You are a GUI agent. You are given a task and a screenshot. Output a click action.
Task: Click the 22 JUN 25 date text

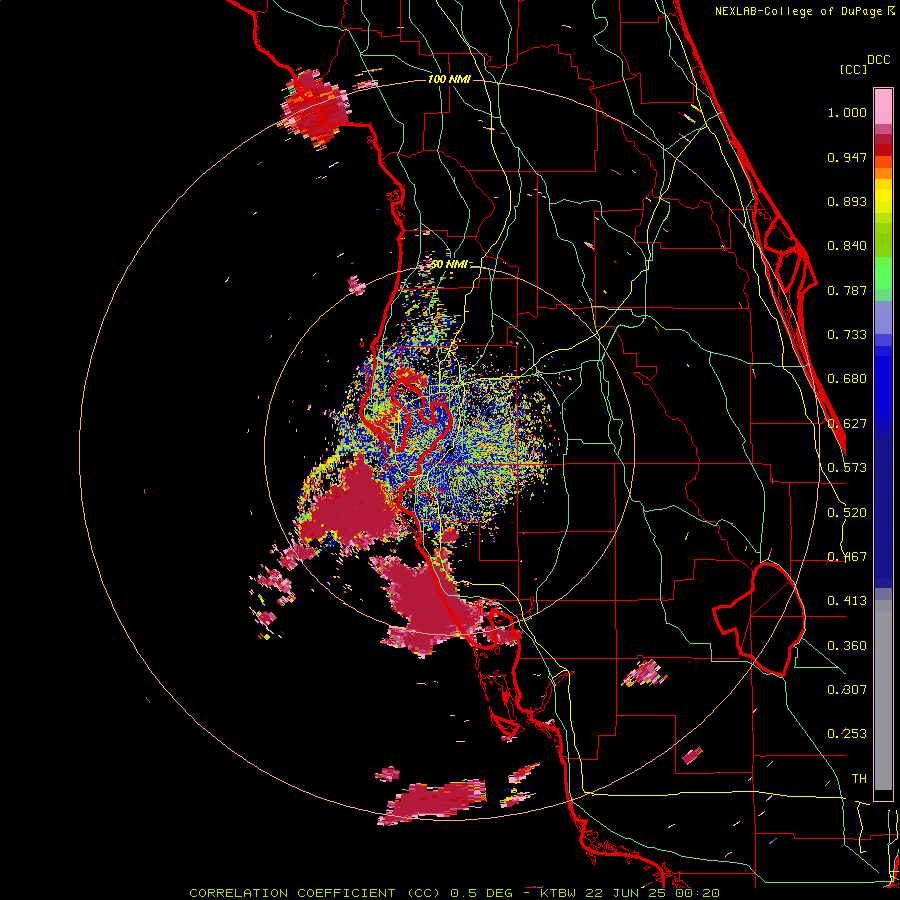coord(627,893)
